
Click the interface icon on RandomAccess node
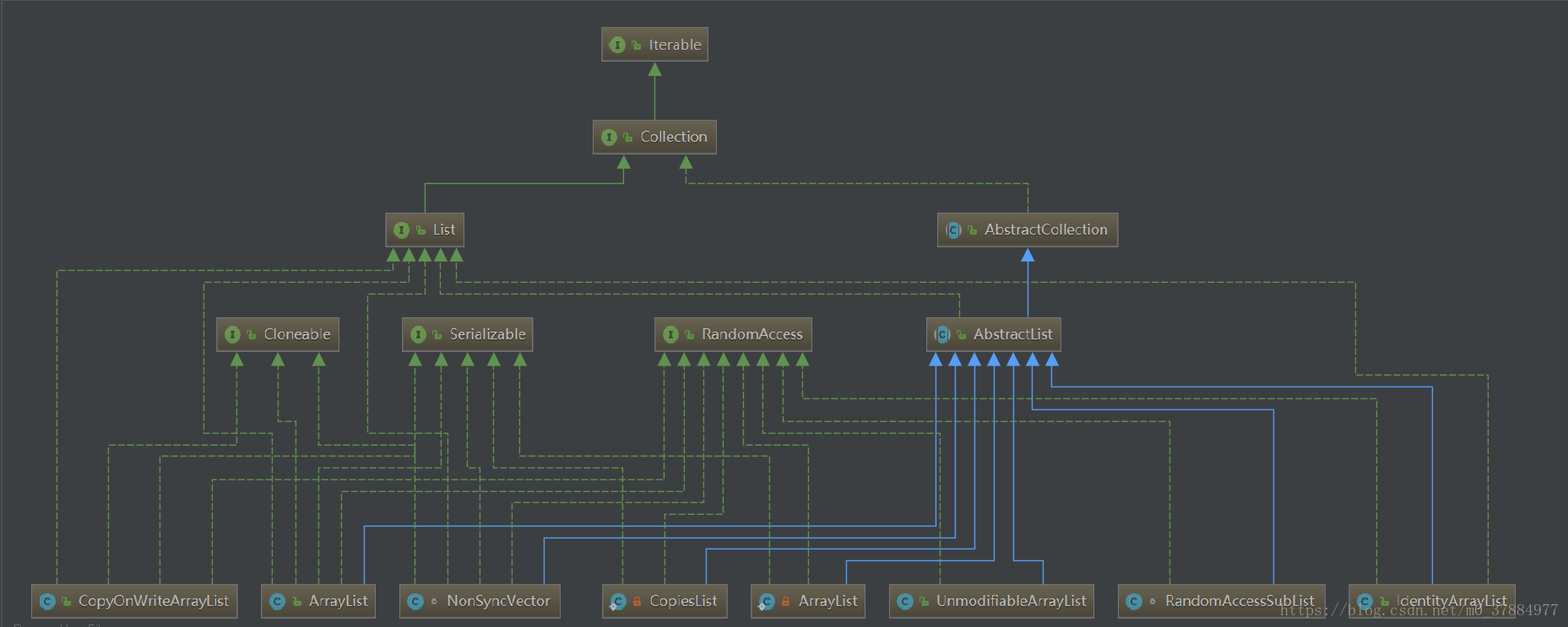point(670,334)
